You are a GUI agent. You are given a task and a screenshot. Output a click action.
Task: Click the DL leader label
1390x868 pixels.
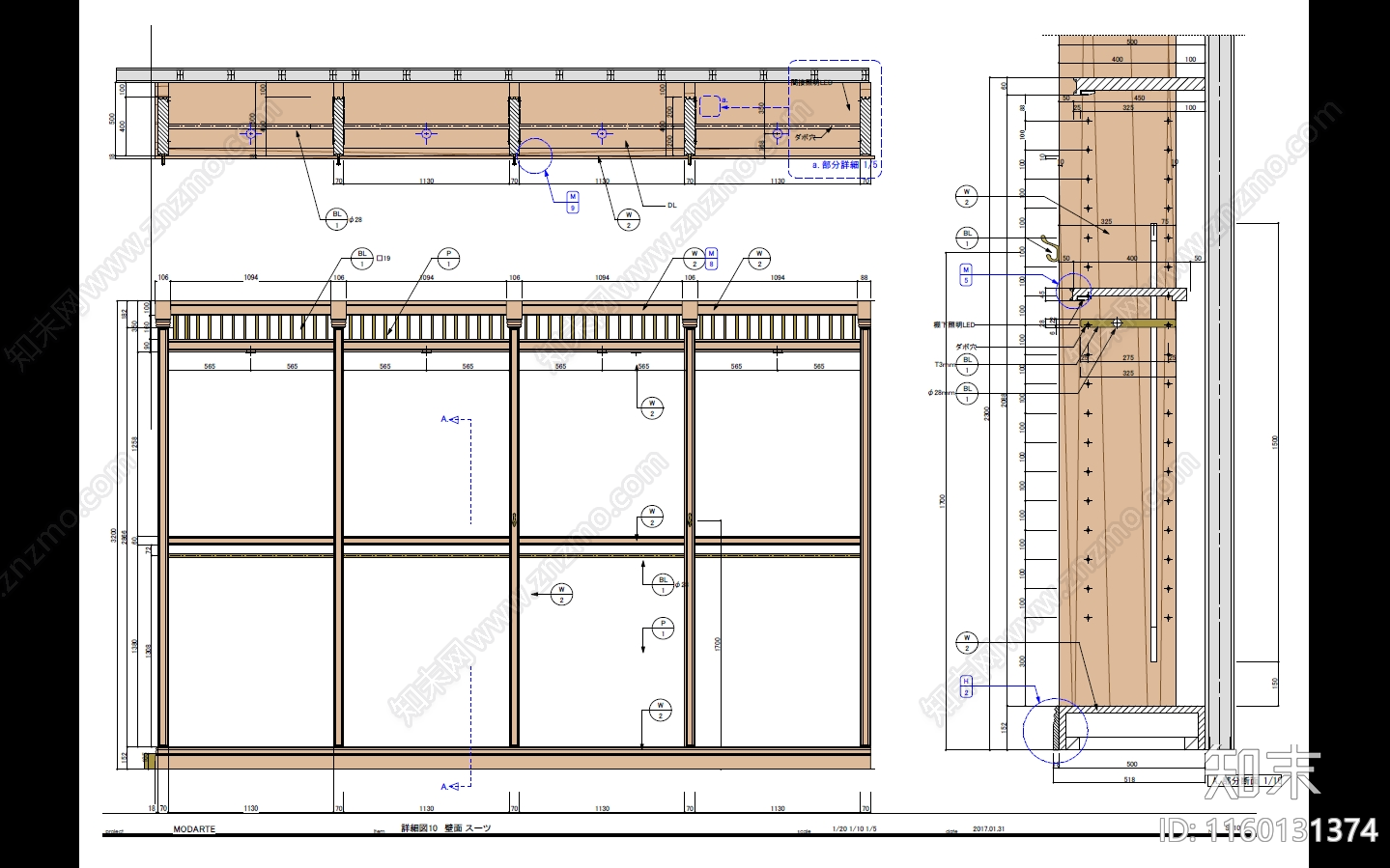[672, 206]
